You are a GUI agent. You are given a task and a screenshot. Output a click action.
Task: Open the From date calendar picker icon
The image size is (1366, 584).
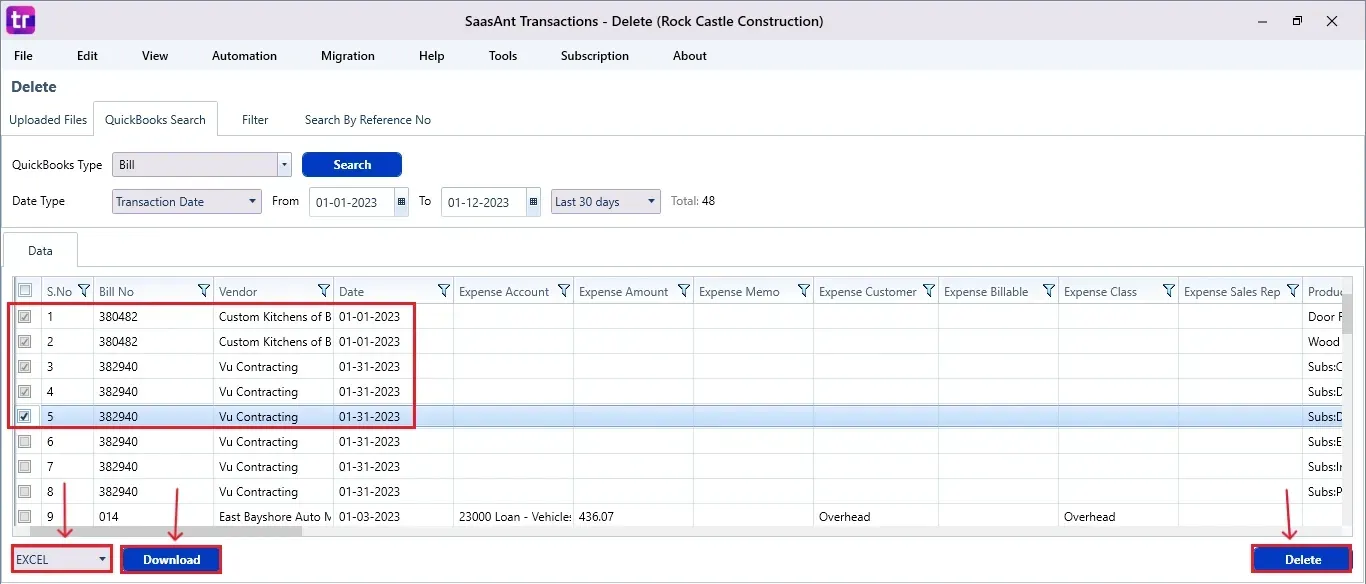tap(402, 202)
